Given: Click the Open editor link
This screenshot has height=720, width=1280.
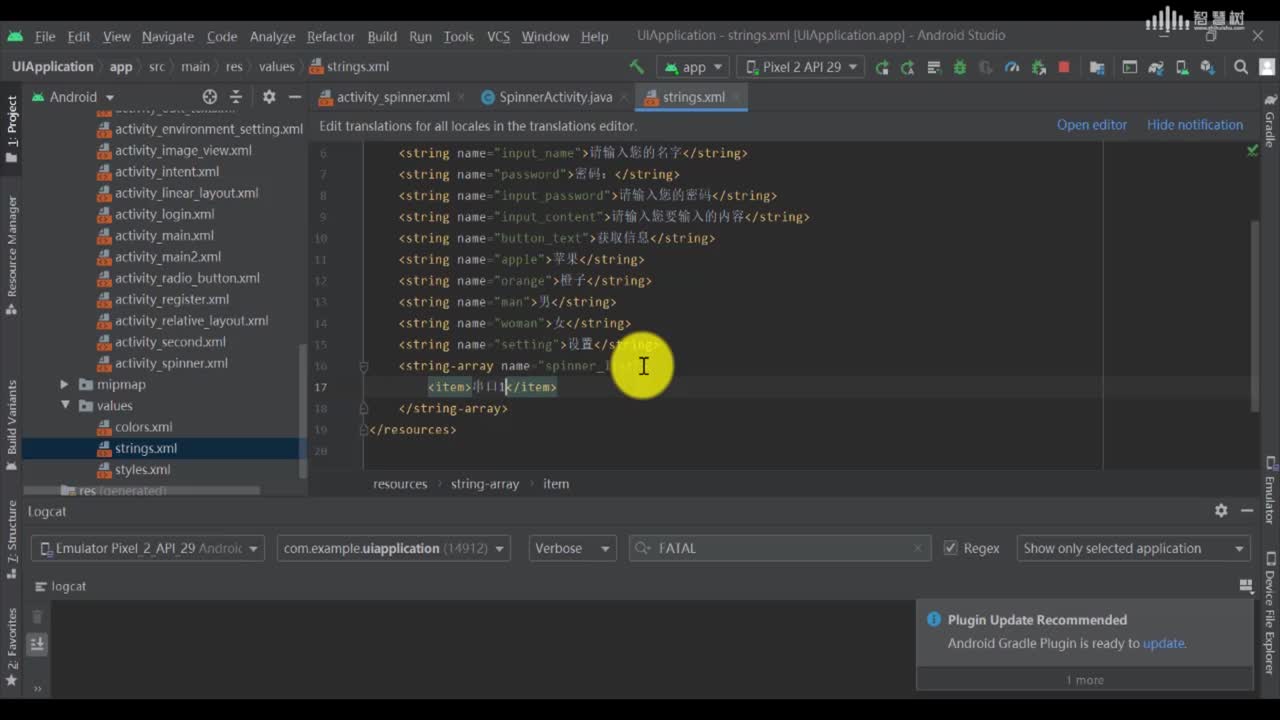Looking at the screenshot, I should tap(1092, 125).
